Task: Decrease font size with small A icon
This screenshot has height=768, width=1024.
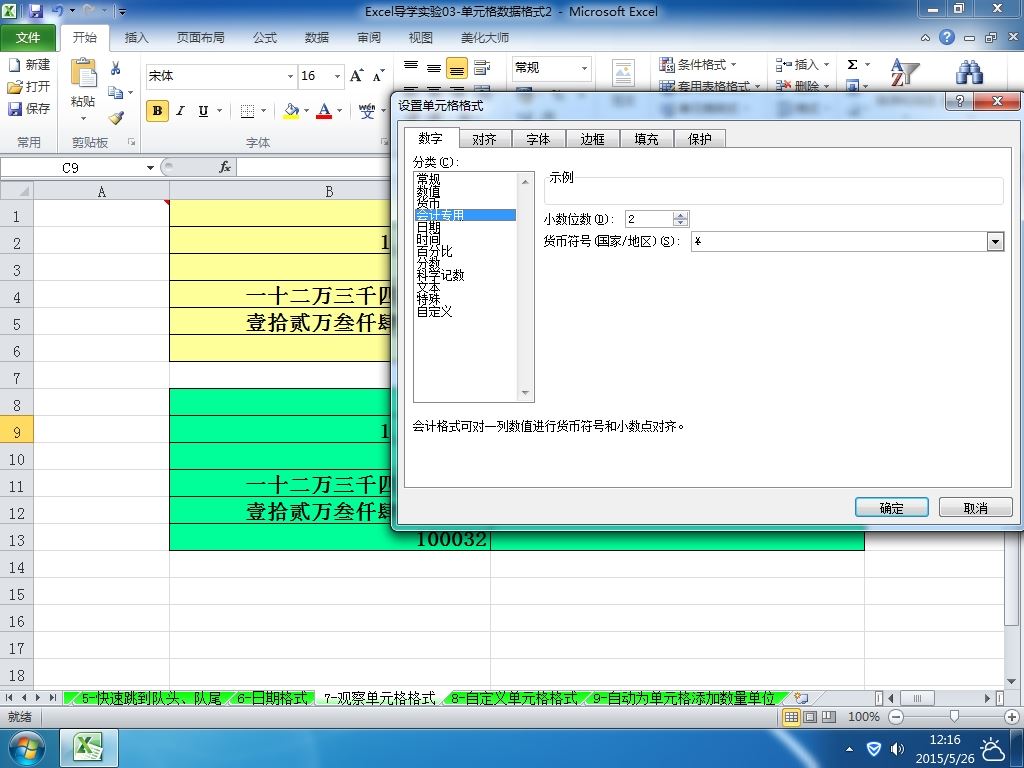Action: coord(379,76)
